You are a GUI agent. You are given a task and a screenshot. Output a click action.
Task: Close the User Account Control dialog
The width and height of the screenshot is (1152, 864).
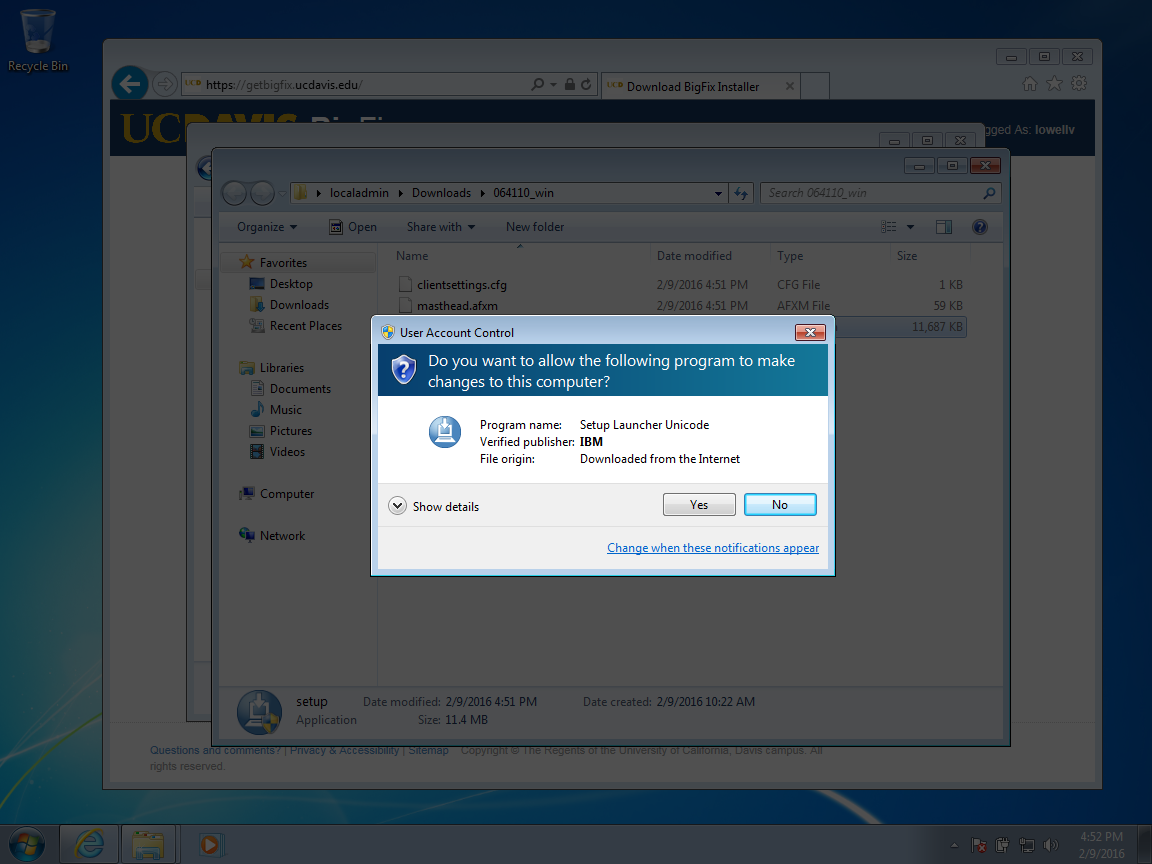click(x=810, y=332)
